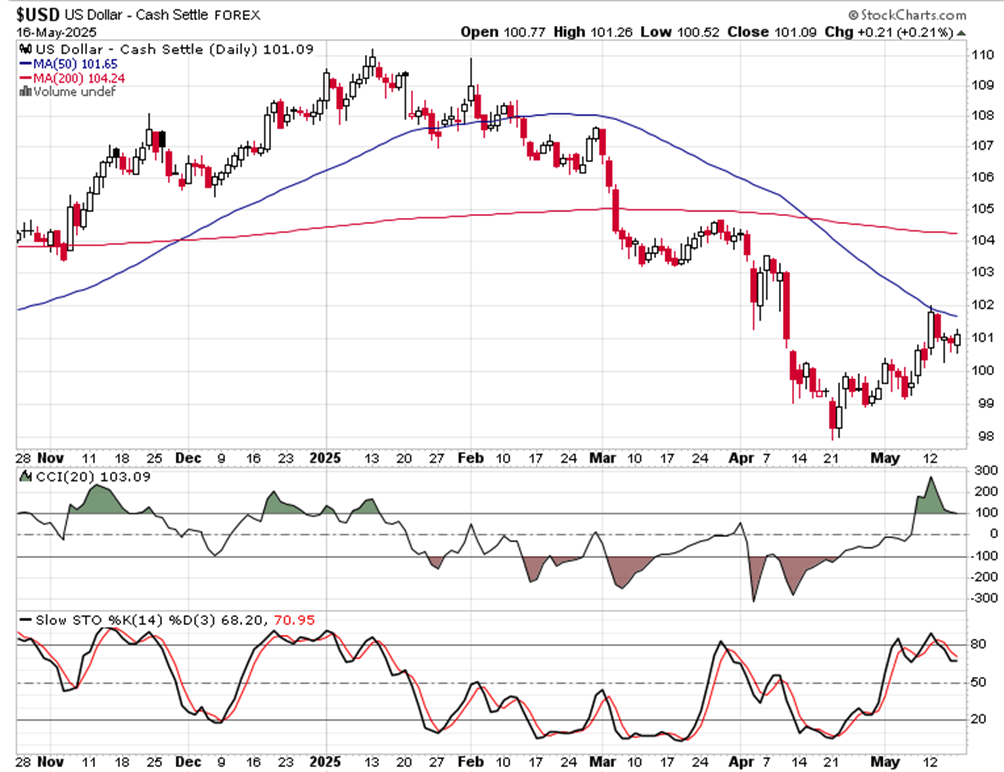Click the Slow STO %K(14) %D(3) label

126,620
